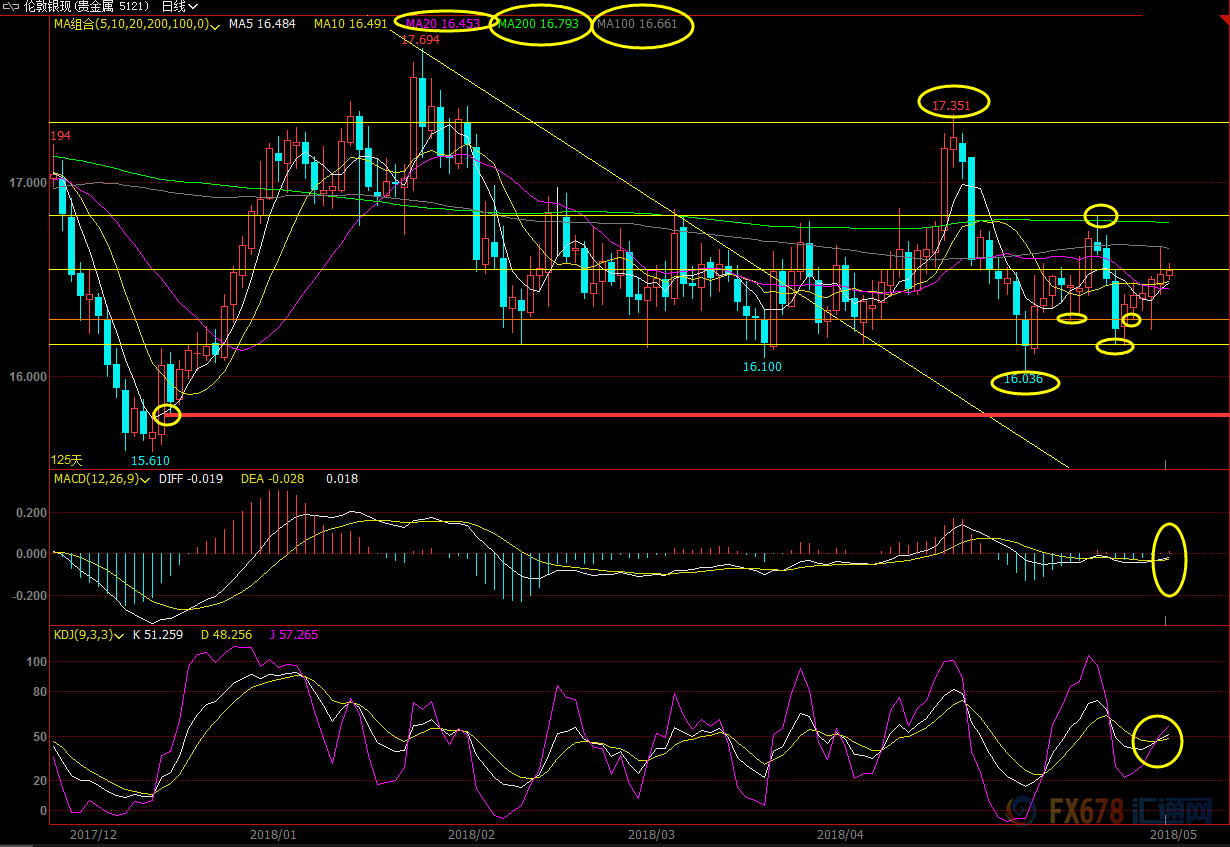The width and height of the screenshot is (1230, 847).
Task: Click the circled KDJ crossover point
Action: coord(1159,741)
